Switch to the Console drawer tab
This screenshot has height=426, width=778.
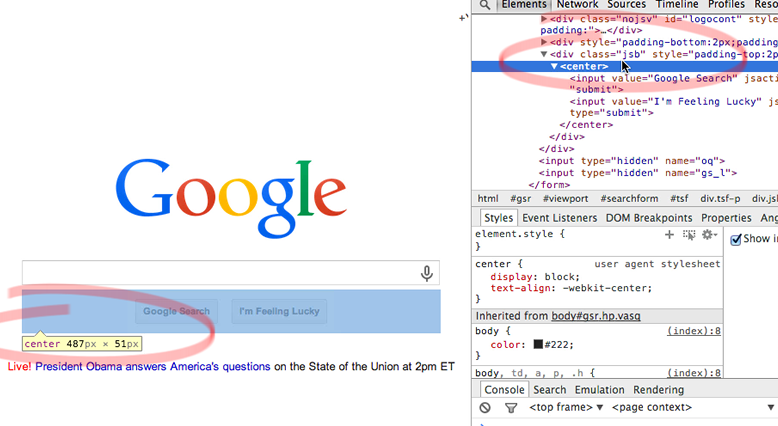click(504, 389)
